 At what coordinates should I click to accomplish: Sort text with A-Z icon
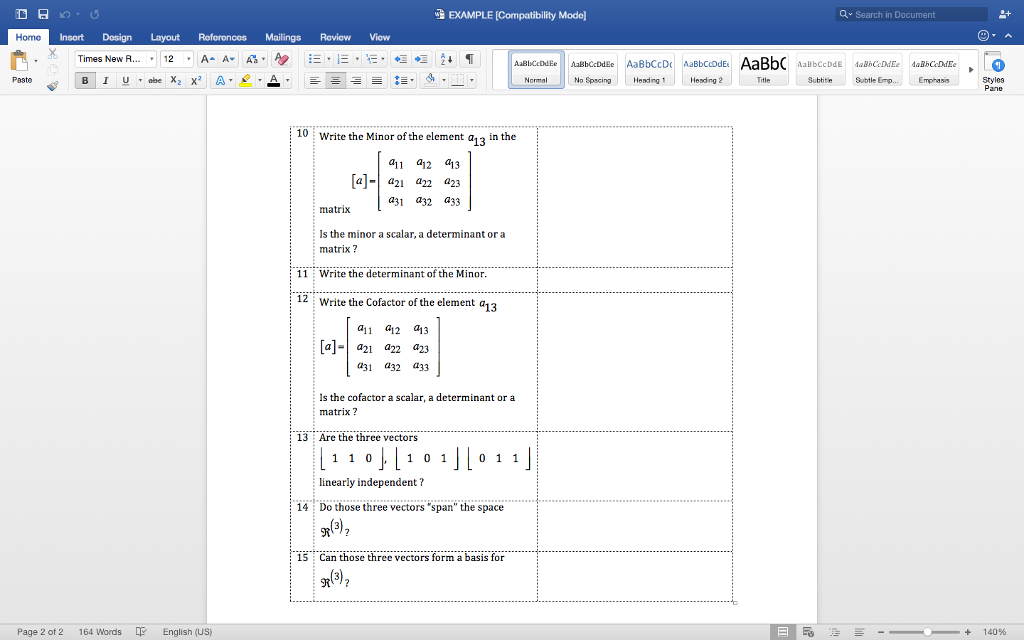[446, 59]
